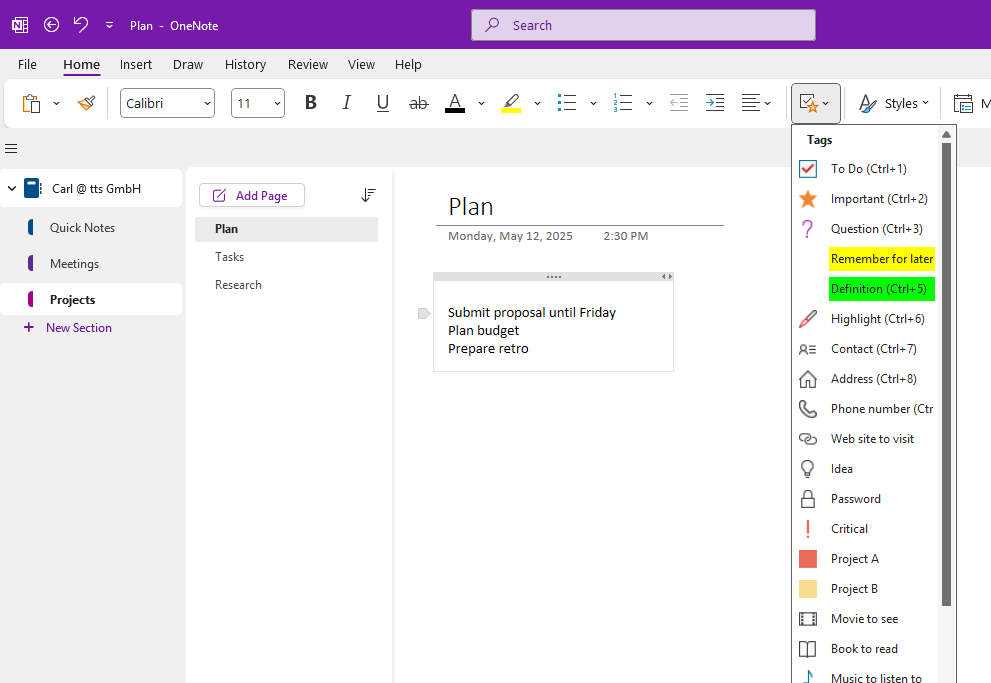Switch to the Review tab
991x683 pixels.
click(x=308, y=64)
